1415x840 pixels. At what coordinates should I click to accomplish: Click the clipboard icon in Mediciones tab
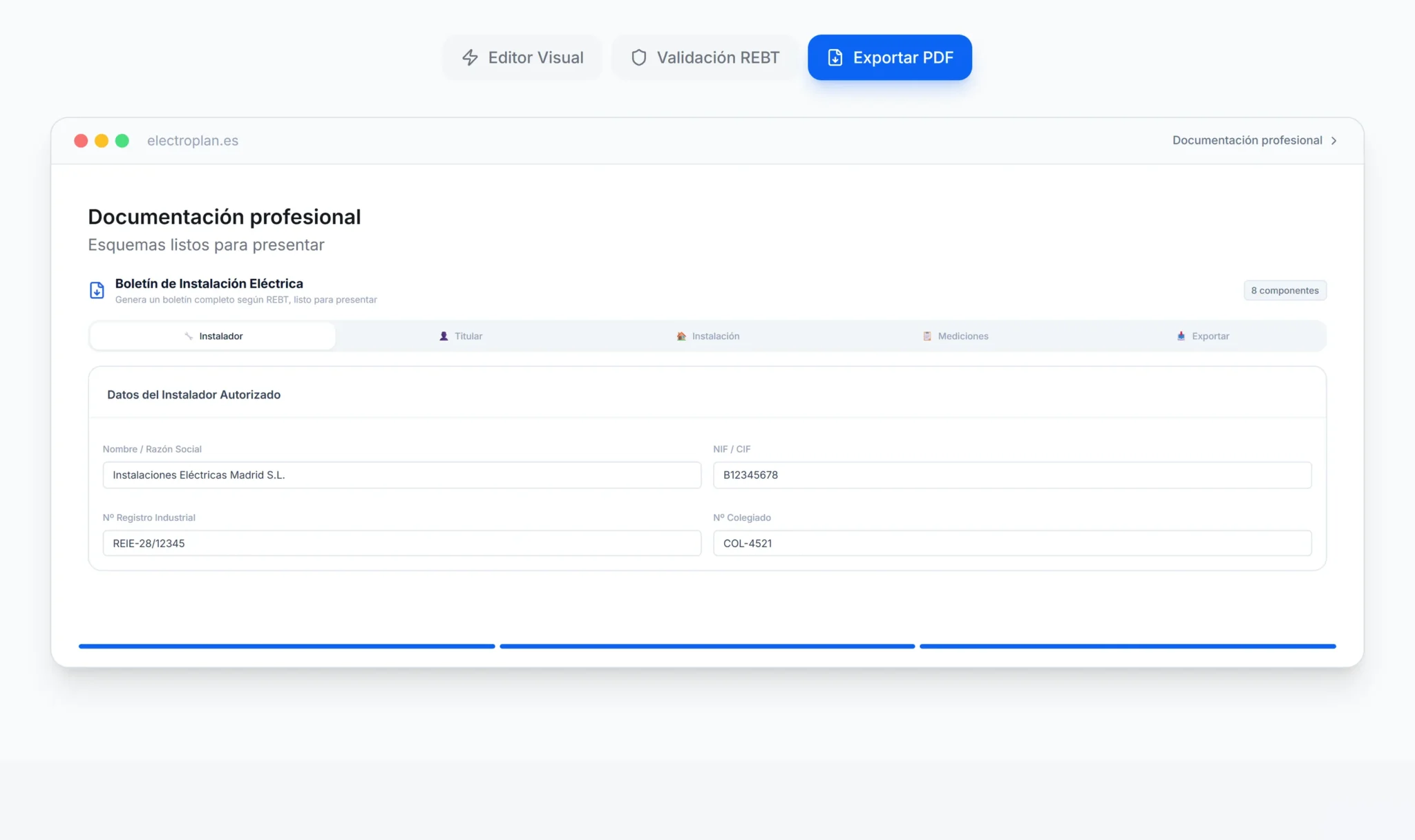coord(927,336)
